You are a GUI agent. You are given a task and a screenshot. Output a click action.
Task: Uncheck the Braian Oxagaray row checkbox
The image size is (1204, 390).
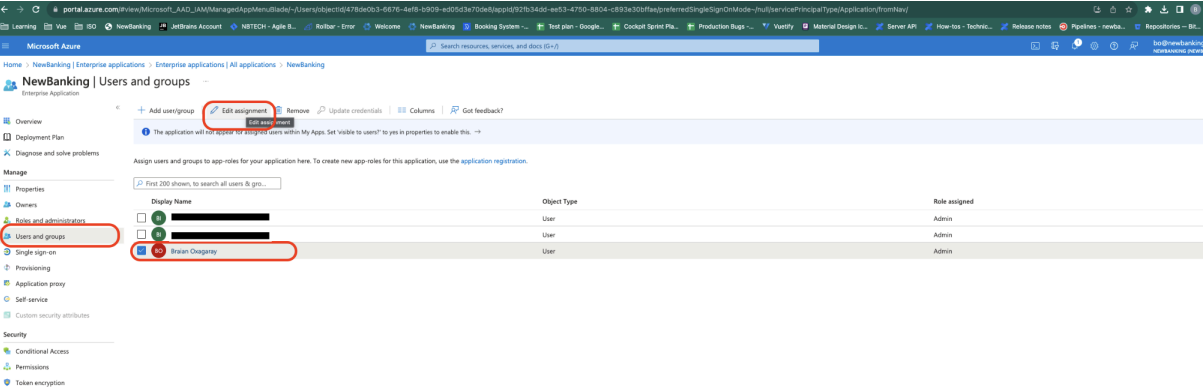pos(141,251)
